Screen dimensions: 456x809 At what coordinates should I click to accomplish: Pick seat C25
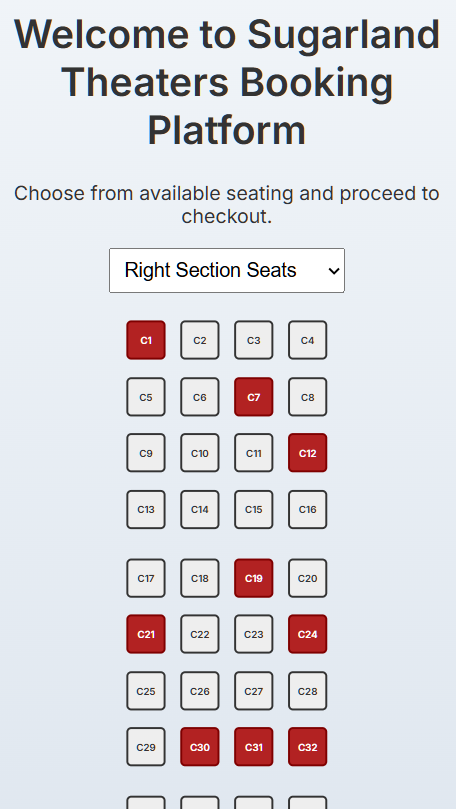tap(146, 691)
